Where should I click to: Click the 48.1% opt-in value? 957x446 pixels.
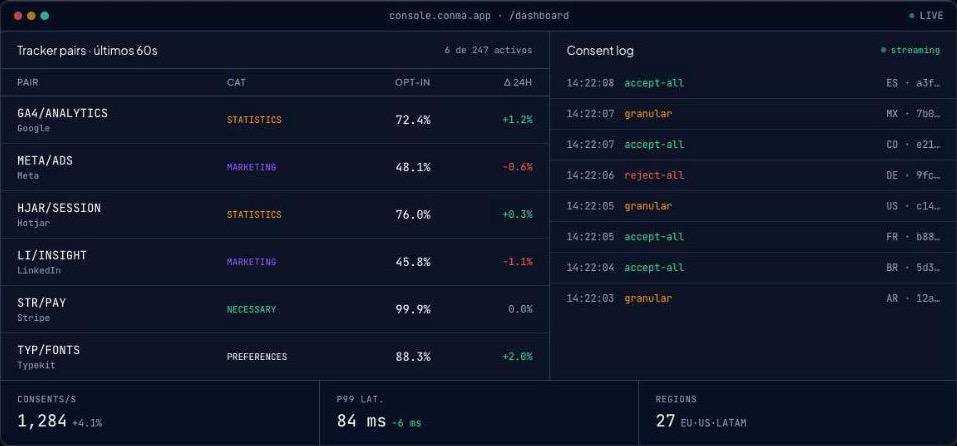413,167
